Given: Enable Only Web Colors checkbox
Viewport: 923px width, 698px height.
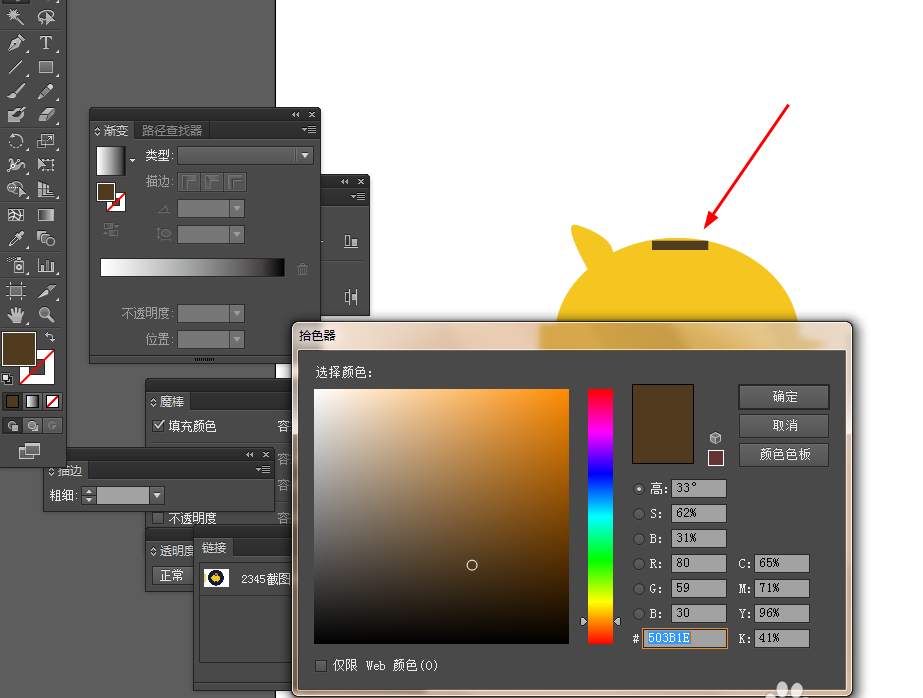Looking at the screenshot, I should coord(321,666).
